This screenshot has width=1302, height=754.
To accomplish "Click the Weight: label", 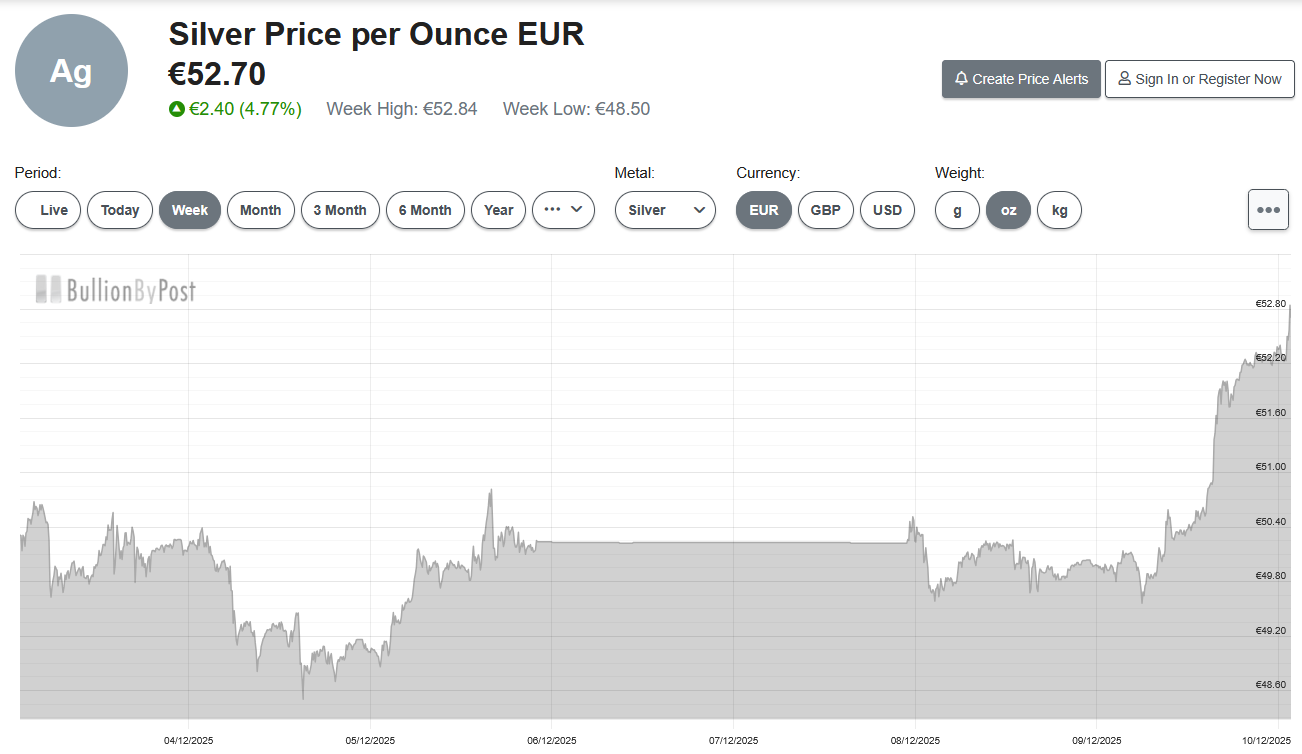I will tap(960, 173).
